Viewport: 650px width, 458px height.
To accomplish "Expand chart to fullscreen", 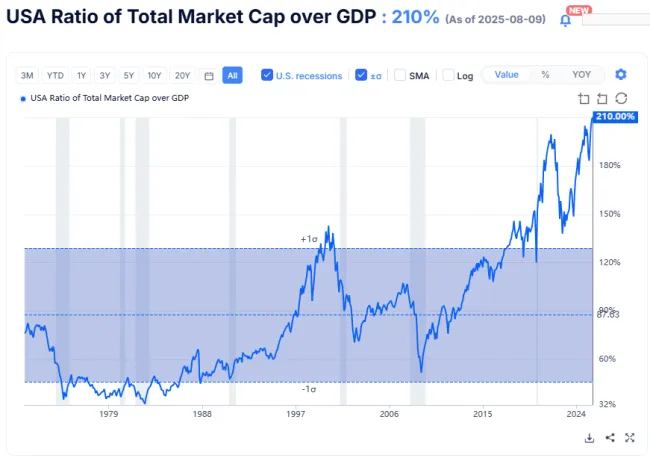I will pyautogui.click(x=630, y=438).
